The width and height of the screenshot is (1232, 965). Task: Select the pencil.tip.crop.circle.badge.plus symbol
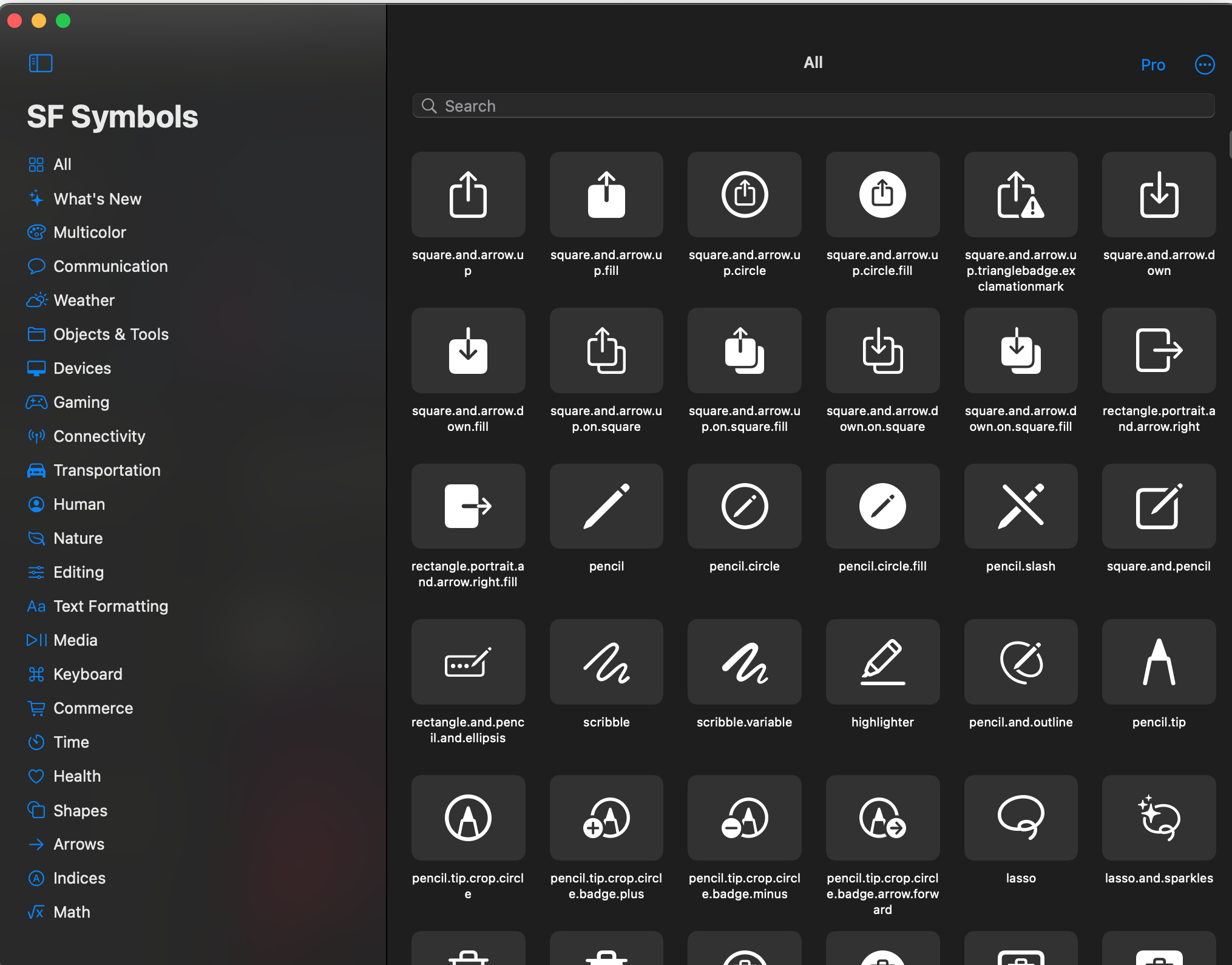coord(606,818)
